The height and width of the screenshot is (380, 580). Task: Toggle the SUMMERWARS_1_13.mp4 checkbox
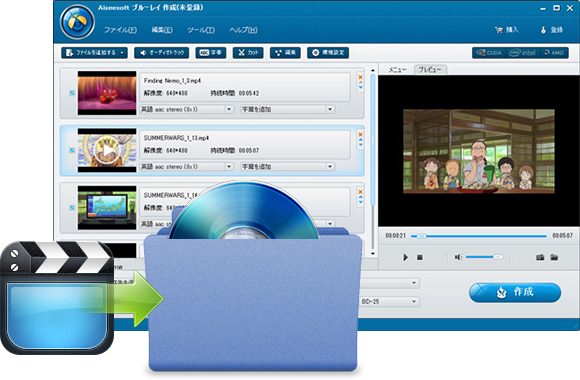[x=72, y=150]
